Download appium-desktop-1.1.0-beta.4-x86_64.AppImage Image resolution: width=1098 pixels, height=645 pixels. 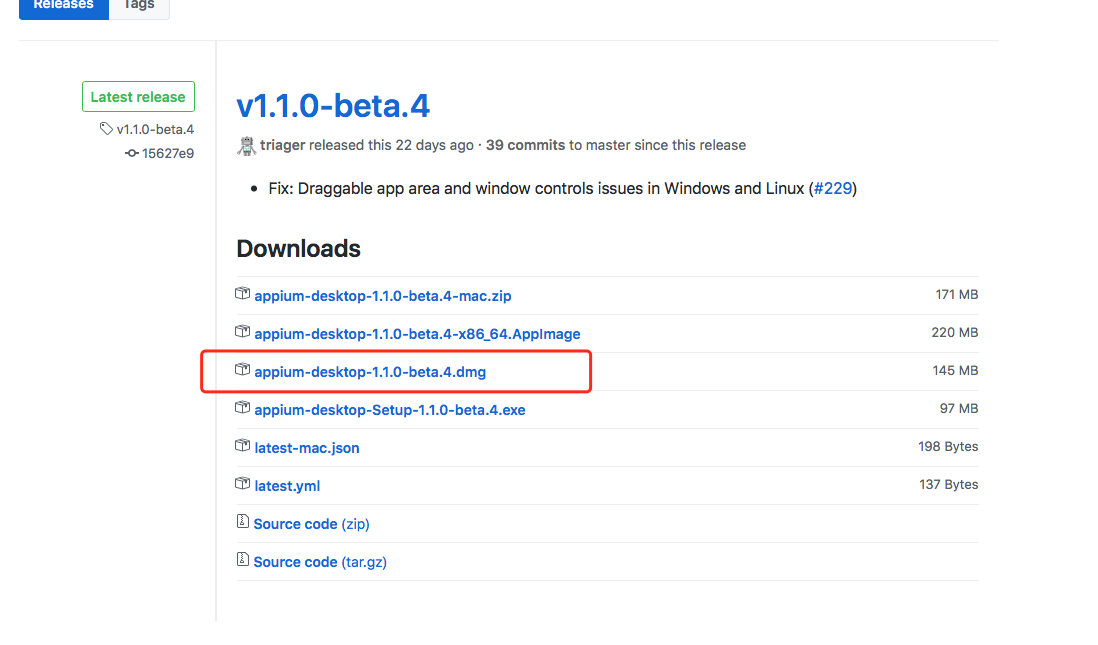pos(417,334)
